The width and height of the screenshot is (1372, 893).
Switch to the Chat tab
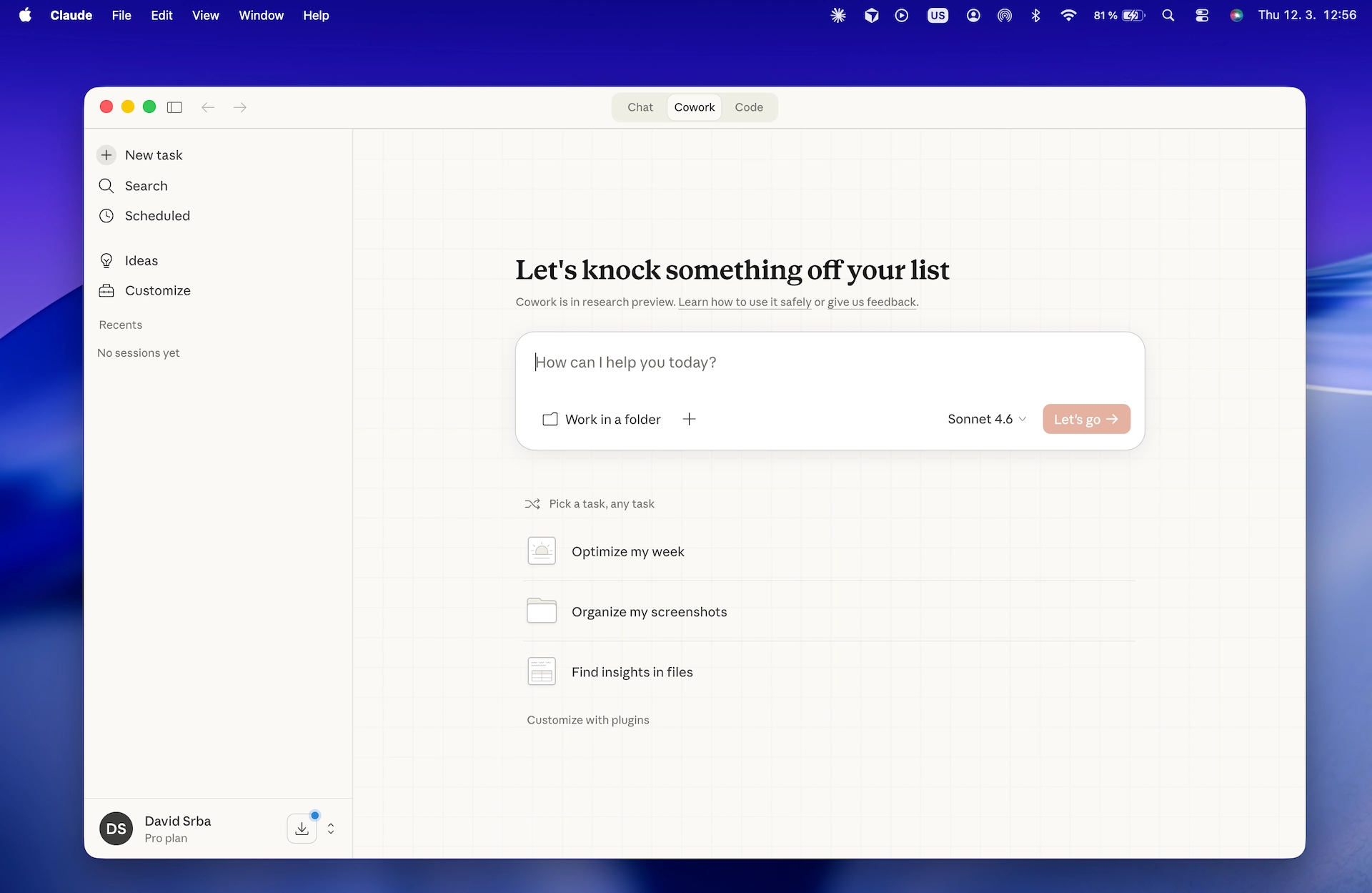tap(640, 107)
